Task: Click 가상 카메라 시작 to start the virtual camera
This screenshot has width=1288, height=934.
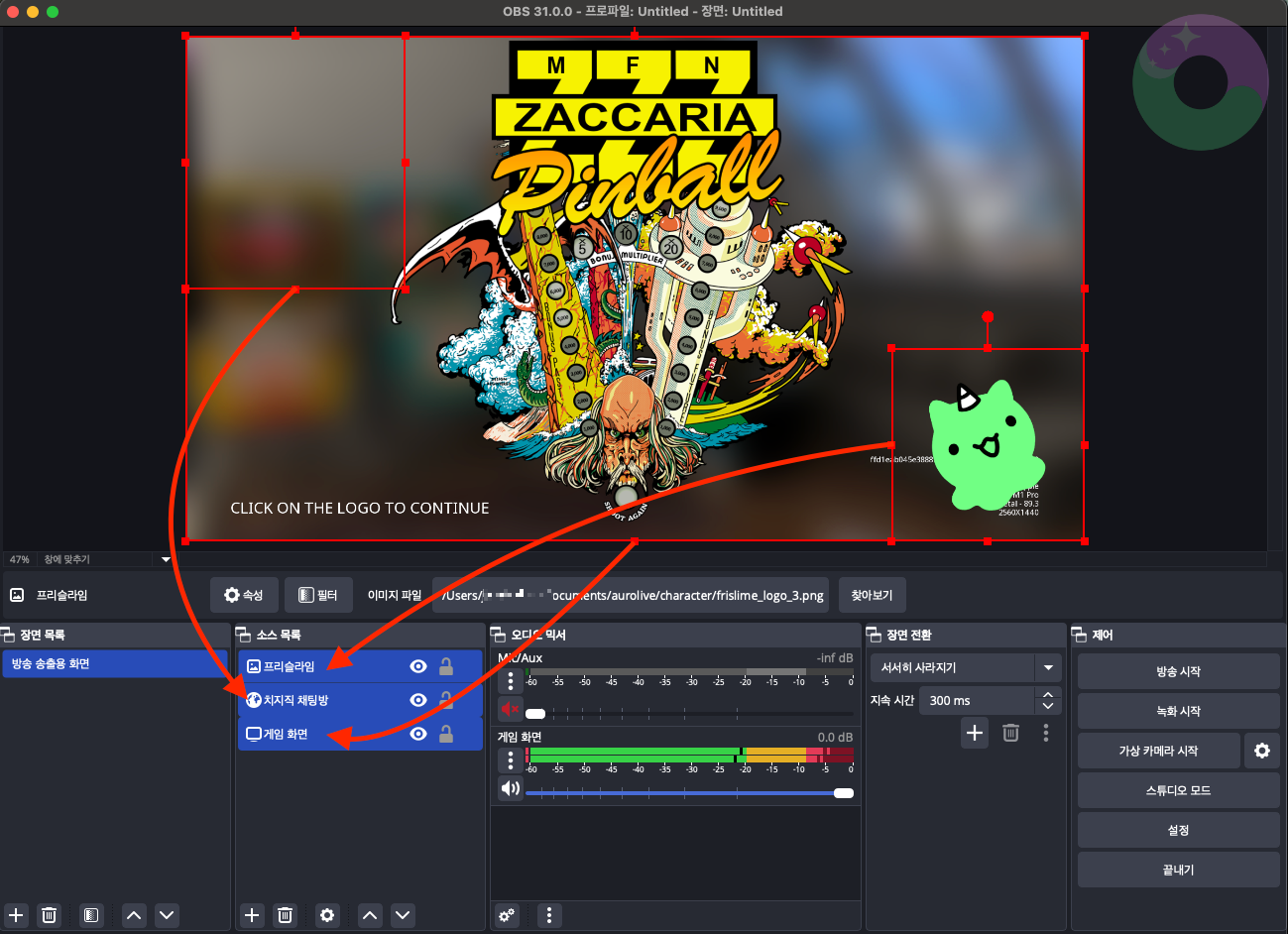Action: pyautogui.click(x=1158, y=751)
